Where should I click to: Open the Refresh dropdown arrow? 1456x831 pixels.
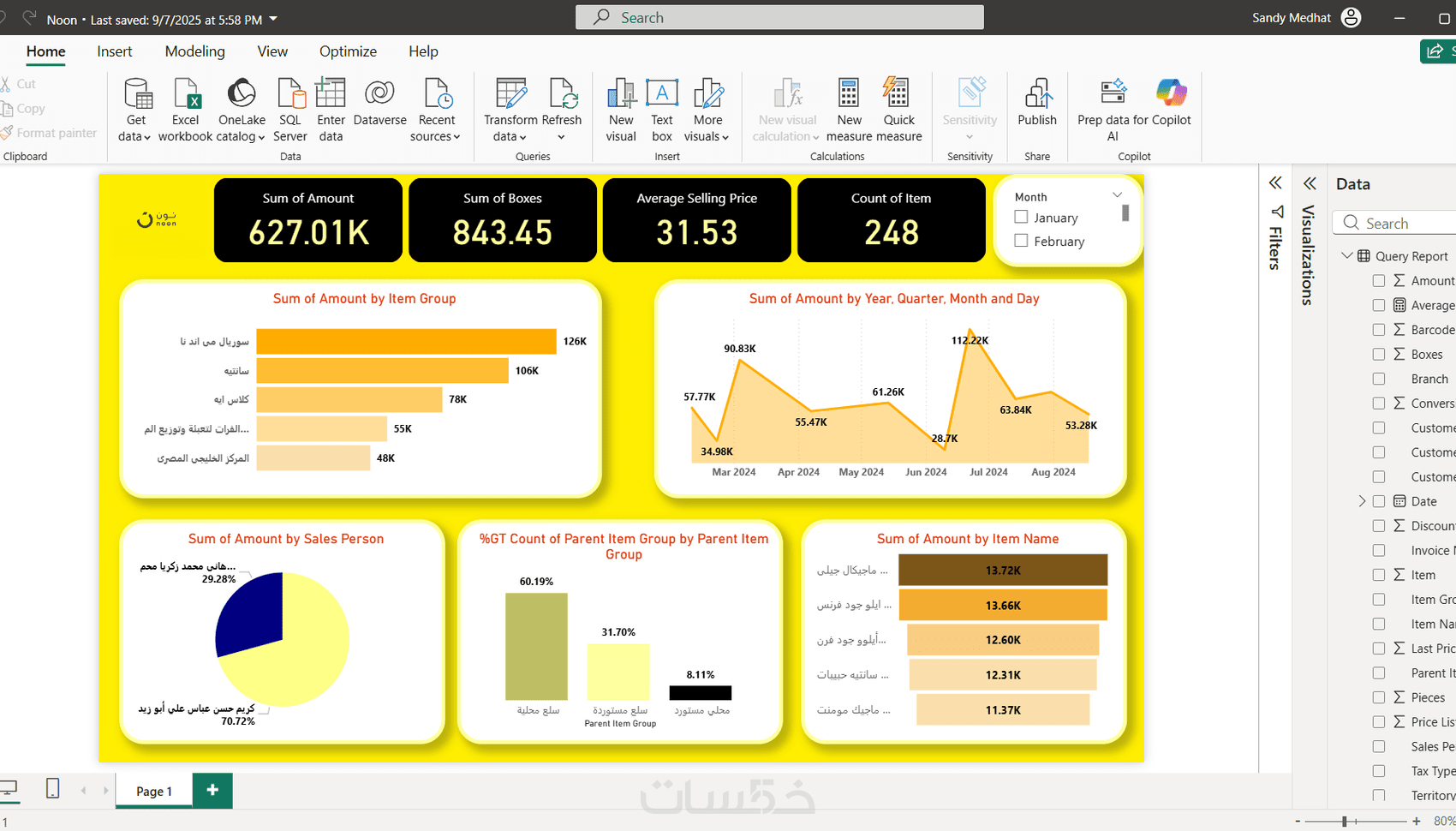[x=562, y=137]
